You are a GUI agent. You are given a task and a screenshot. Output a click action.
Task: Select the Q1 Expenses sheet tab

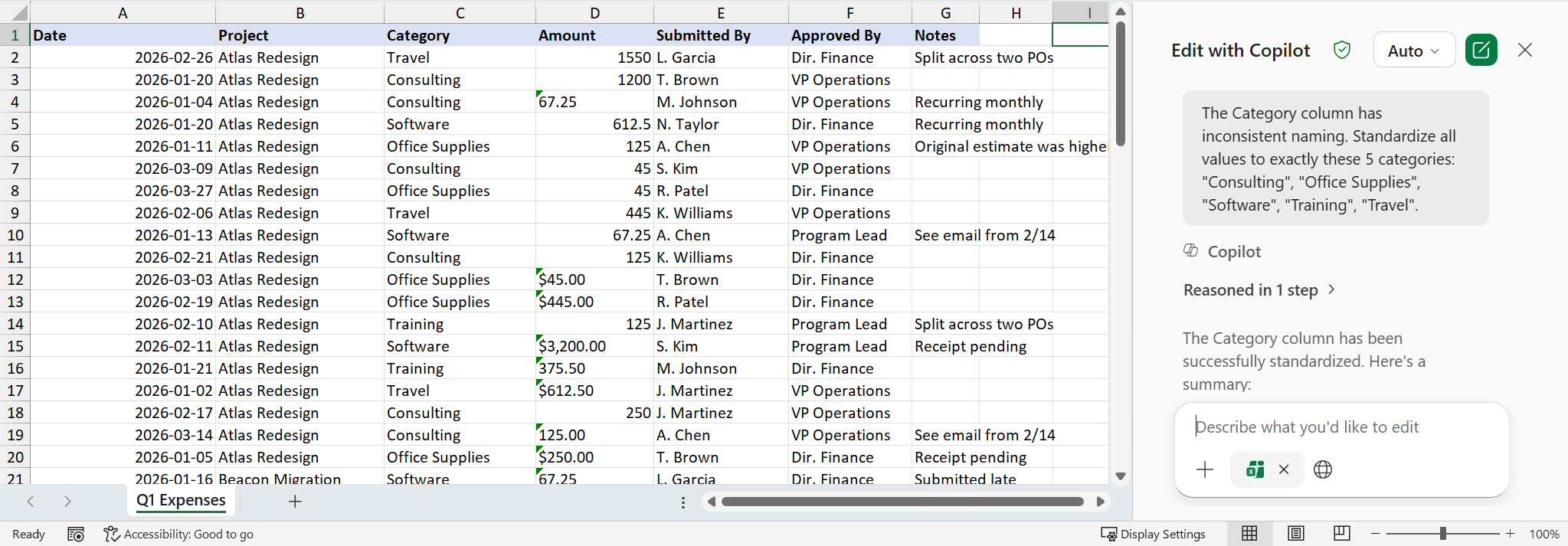[181, 501]
